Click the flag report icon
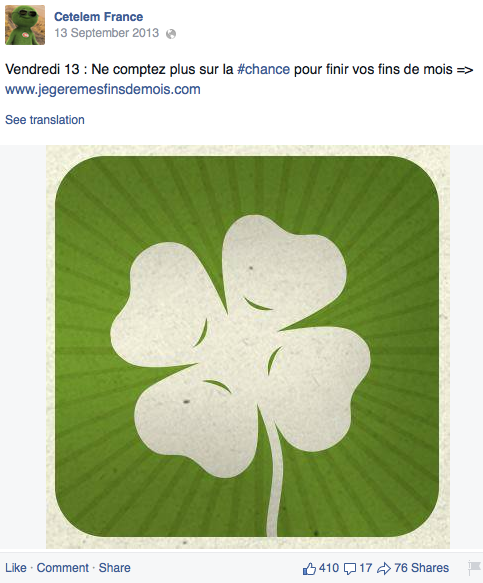The height and width of the screenshot is (583, 483). point(474,568)
